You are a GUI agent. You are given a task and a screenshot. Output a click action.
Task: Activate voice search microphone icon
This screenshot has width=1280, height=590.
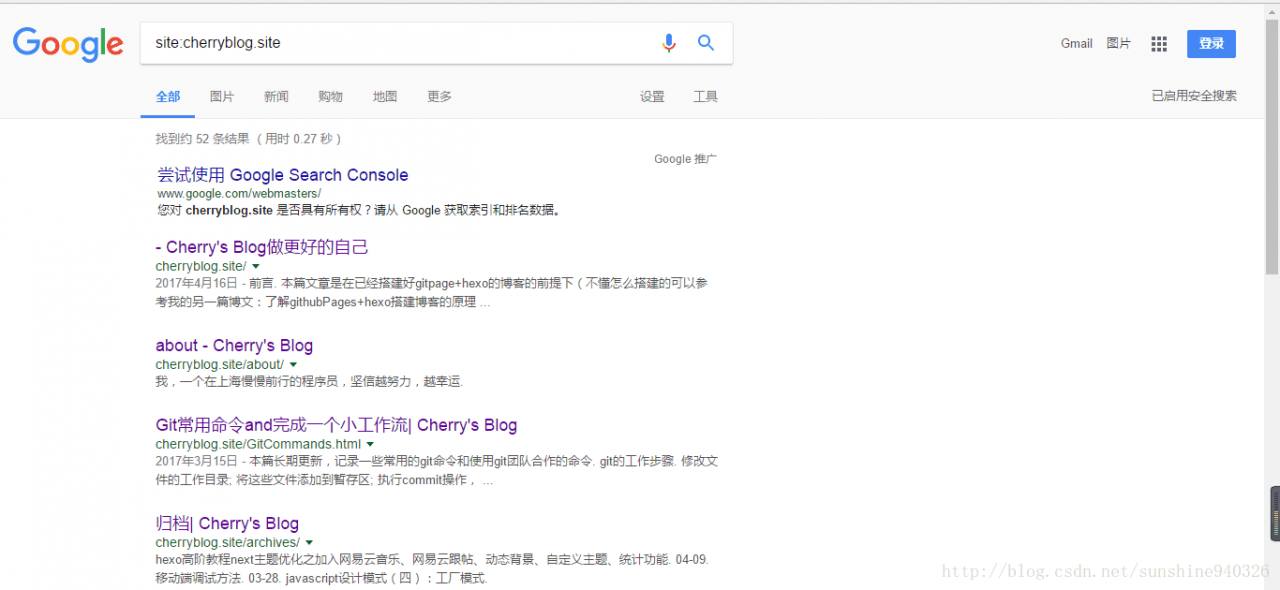click(x=669, y=43)
